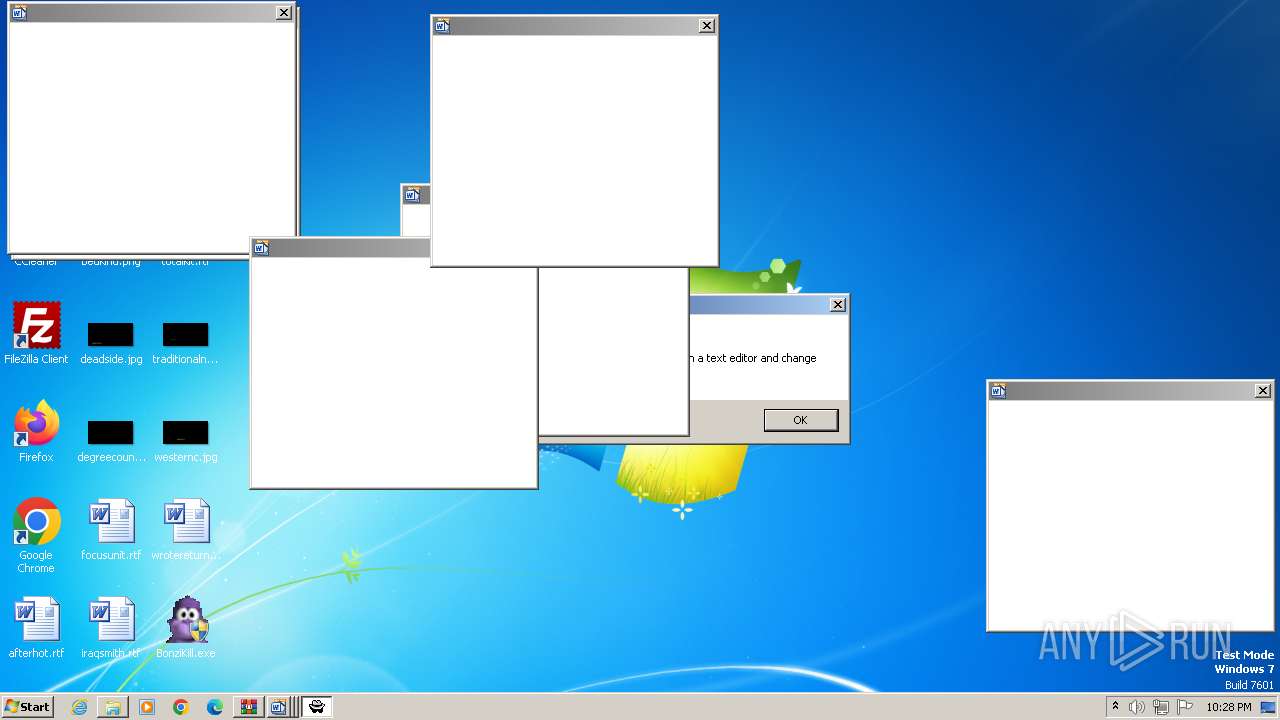Click the 'a text editor and change' message text
Image resolution: width=1280 pixels, height=720 pixels.
[x=757, y=358]
